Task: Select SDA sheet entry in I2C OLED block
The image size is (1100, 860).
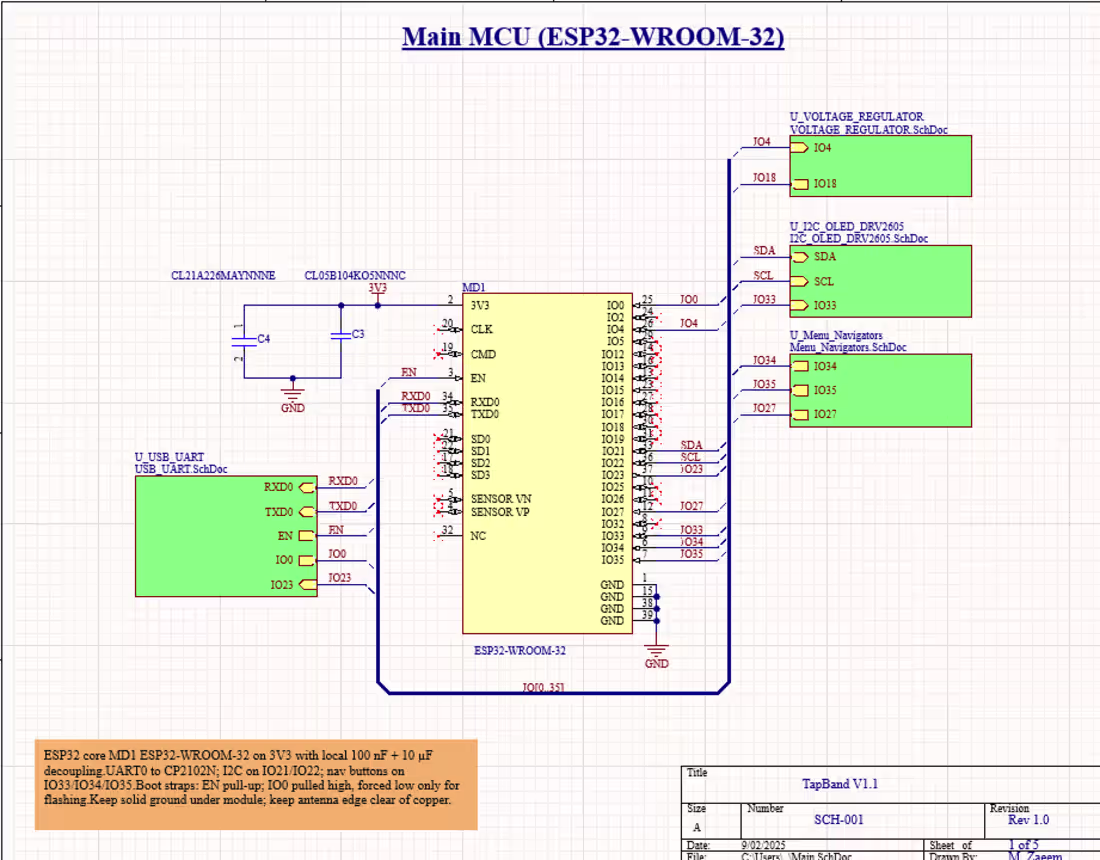Action: pyautogui.click(x=813, y=257)
